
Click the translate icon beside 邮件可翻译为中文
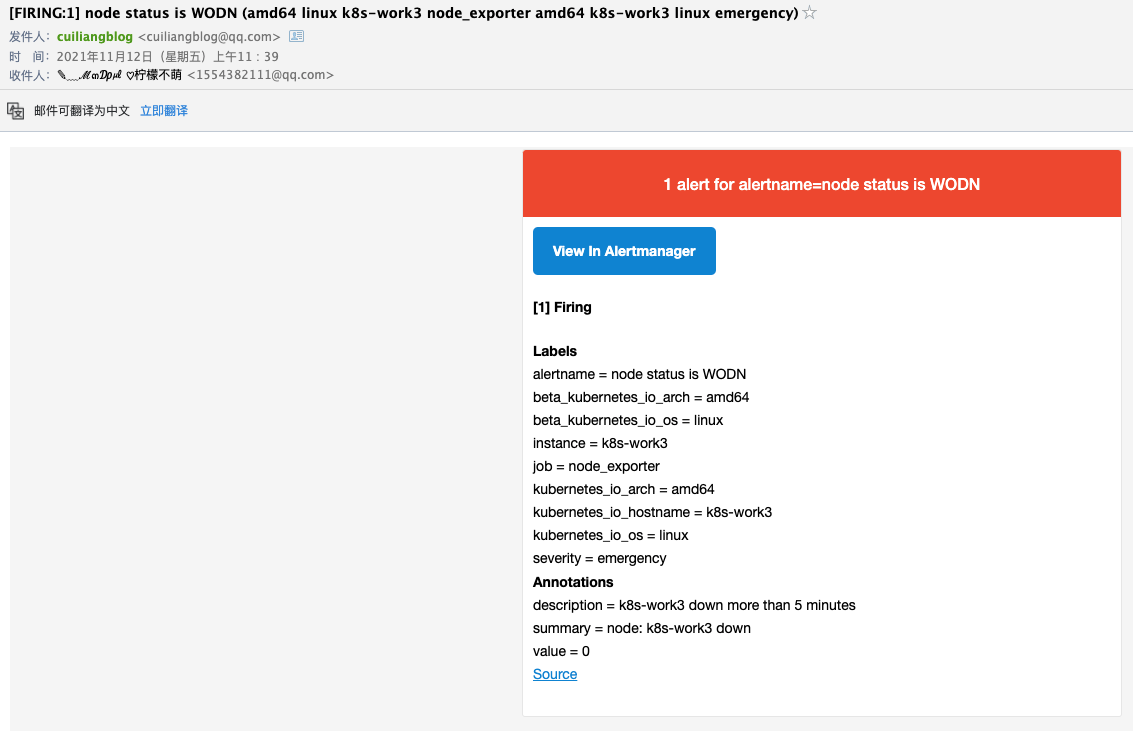pos(15,111)
